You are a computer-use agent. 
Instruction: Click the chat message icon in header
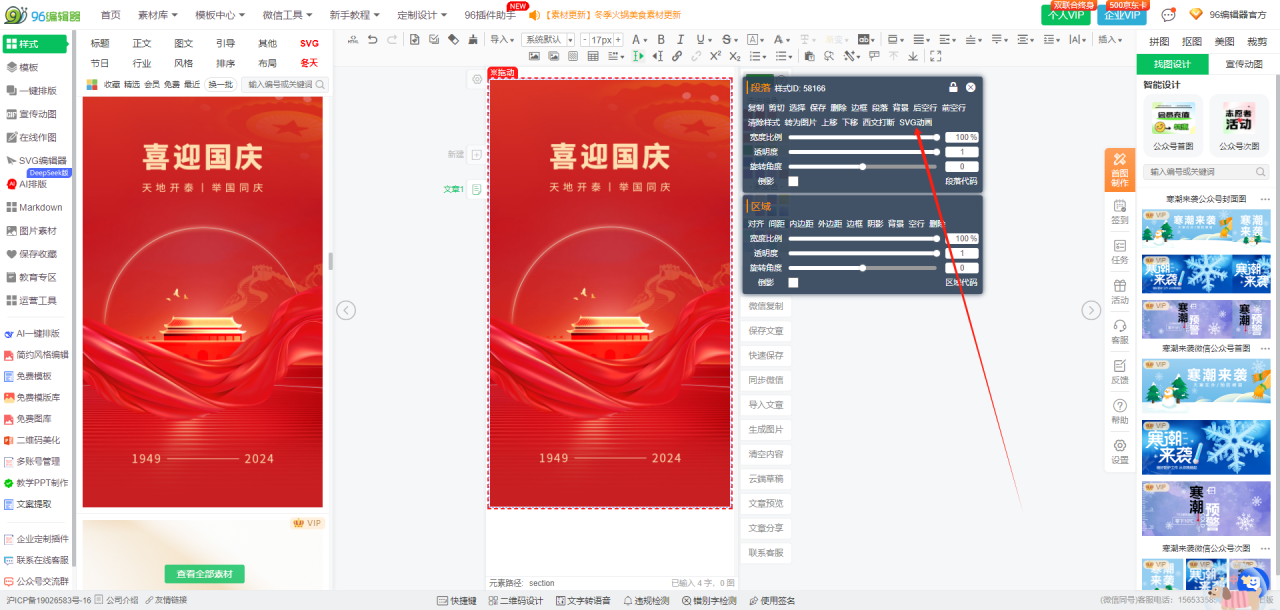point(1168,15)
